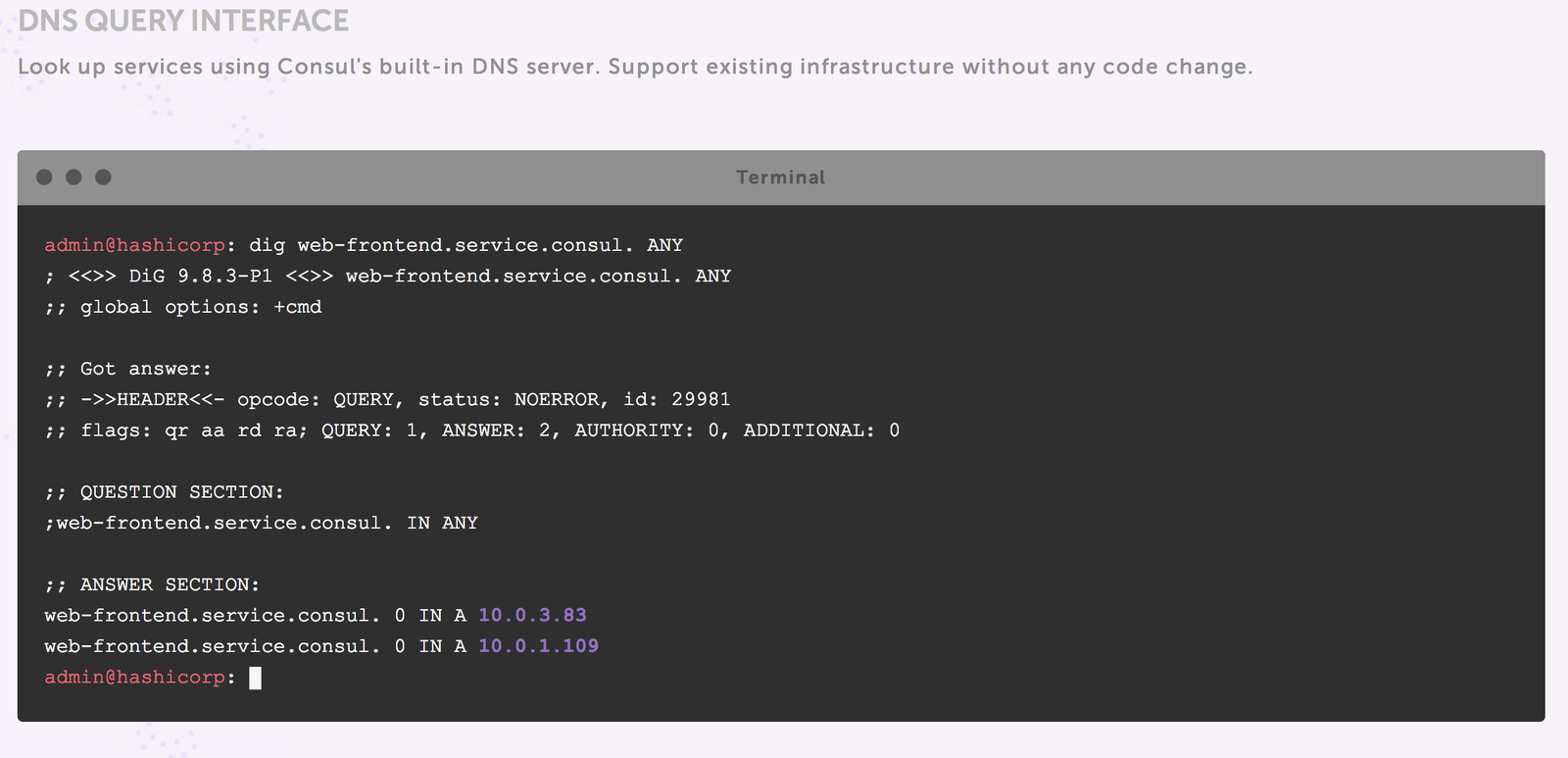Viewport: 1568px width, 758px height.
Task: Click the ';web-frontend.service.consul. IN ANY' line
Action: coord(262,523)
